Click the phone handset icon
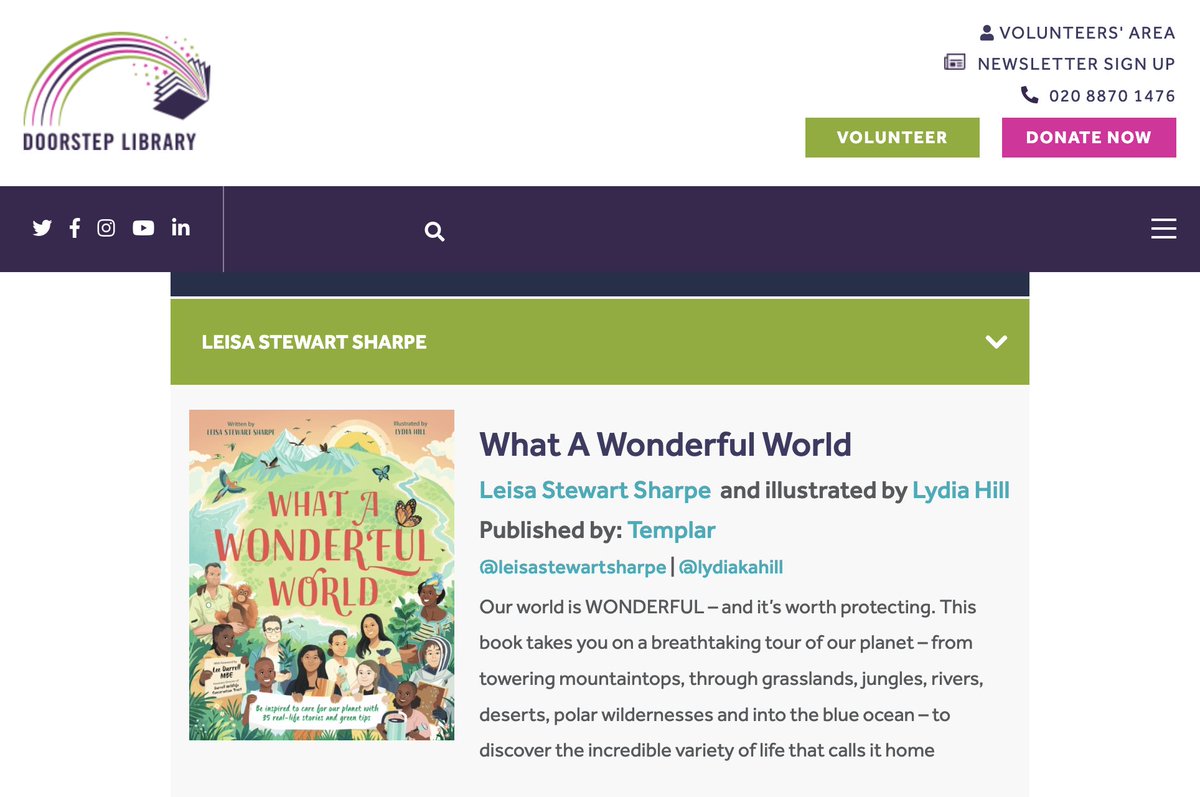This screenshot has height=797, width=1200. [x=1030, y=95]
